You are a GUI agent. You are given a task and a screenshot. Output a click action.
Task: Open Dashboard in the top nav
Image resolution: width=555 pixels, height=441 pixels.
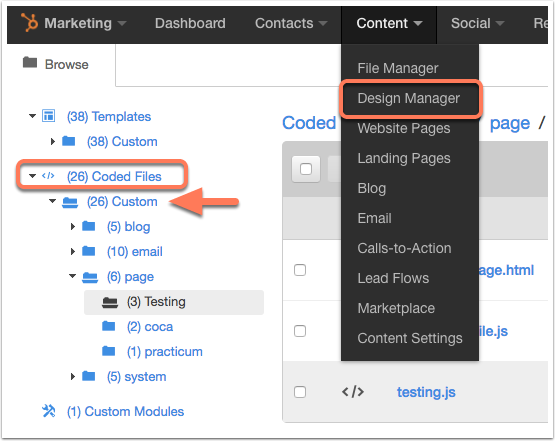190,23
